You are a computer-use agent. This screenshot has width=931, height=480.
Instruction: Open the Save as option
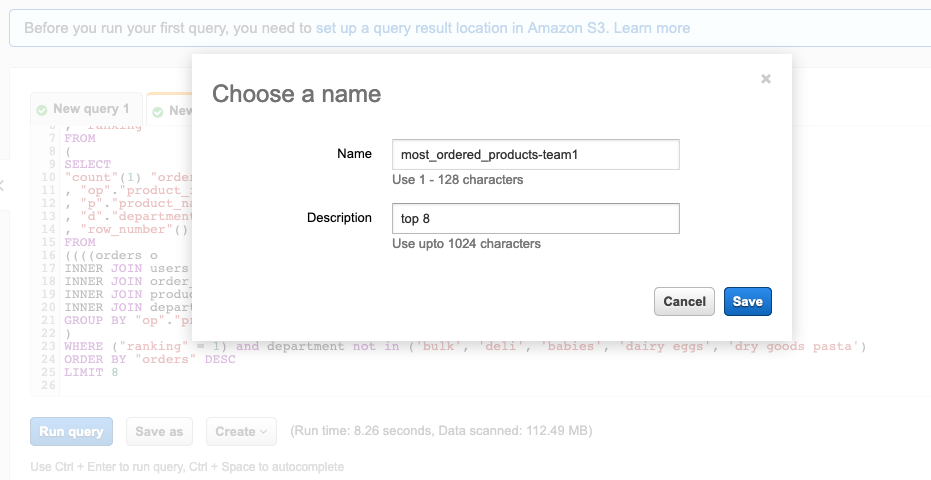tap(159, 431)
